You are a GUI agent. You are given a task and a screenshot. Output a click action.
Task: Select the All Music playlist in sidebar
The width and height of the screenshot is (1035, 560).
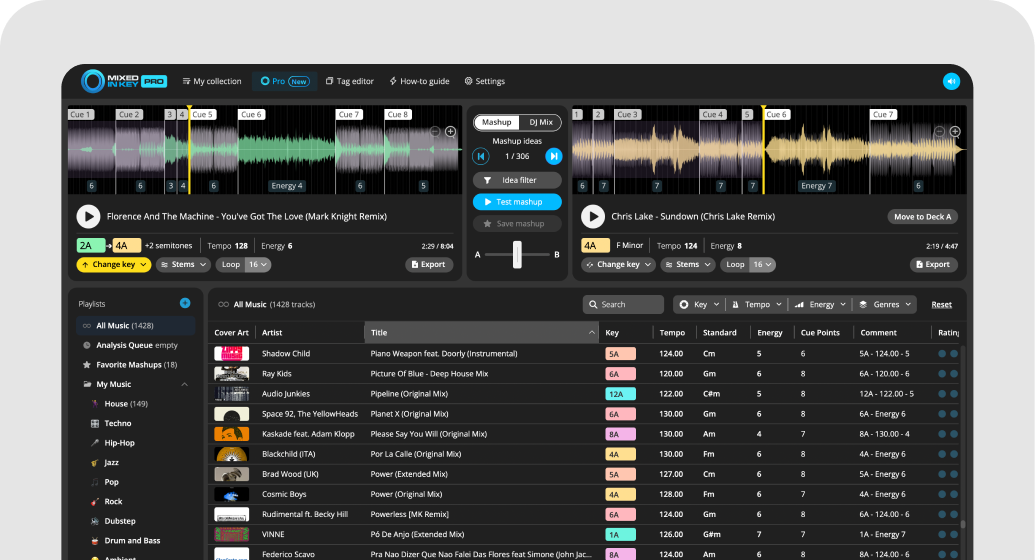[135, 326]
